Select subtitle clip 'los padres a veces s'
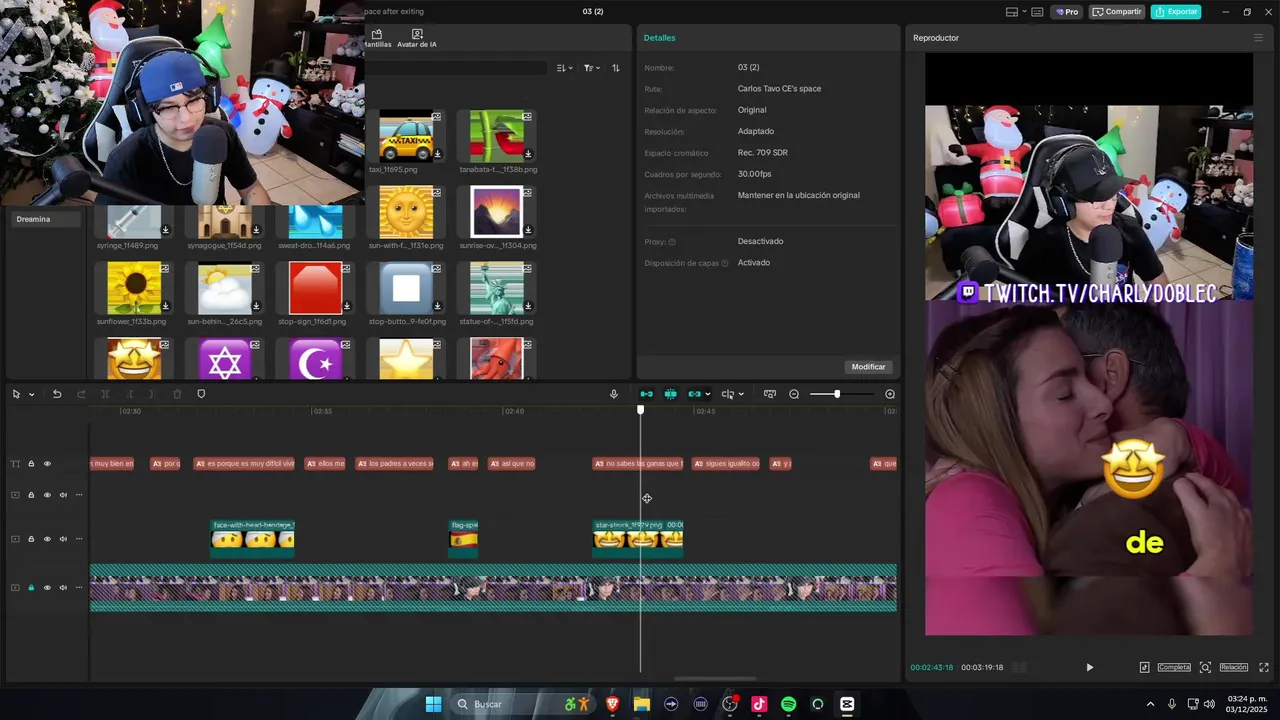Screen dimensions: 1280x720 pos(394,464)
